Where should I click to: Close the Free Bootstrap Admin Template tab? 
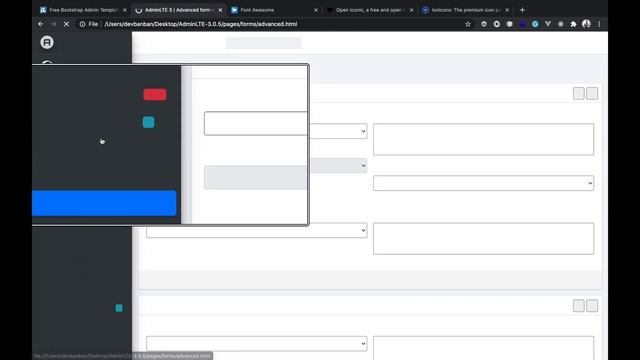point(124,10)
